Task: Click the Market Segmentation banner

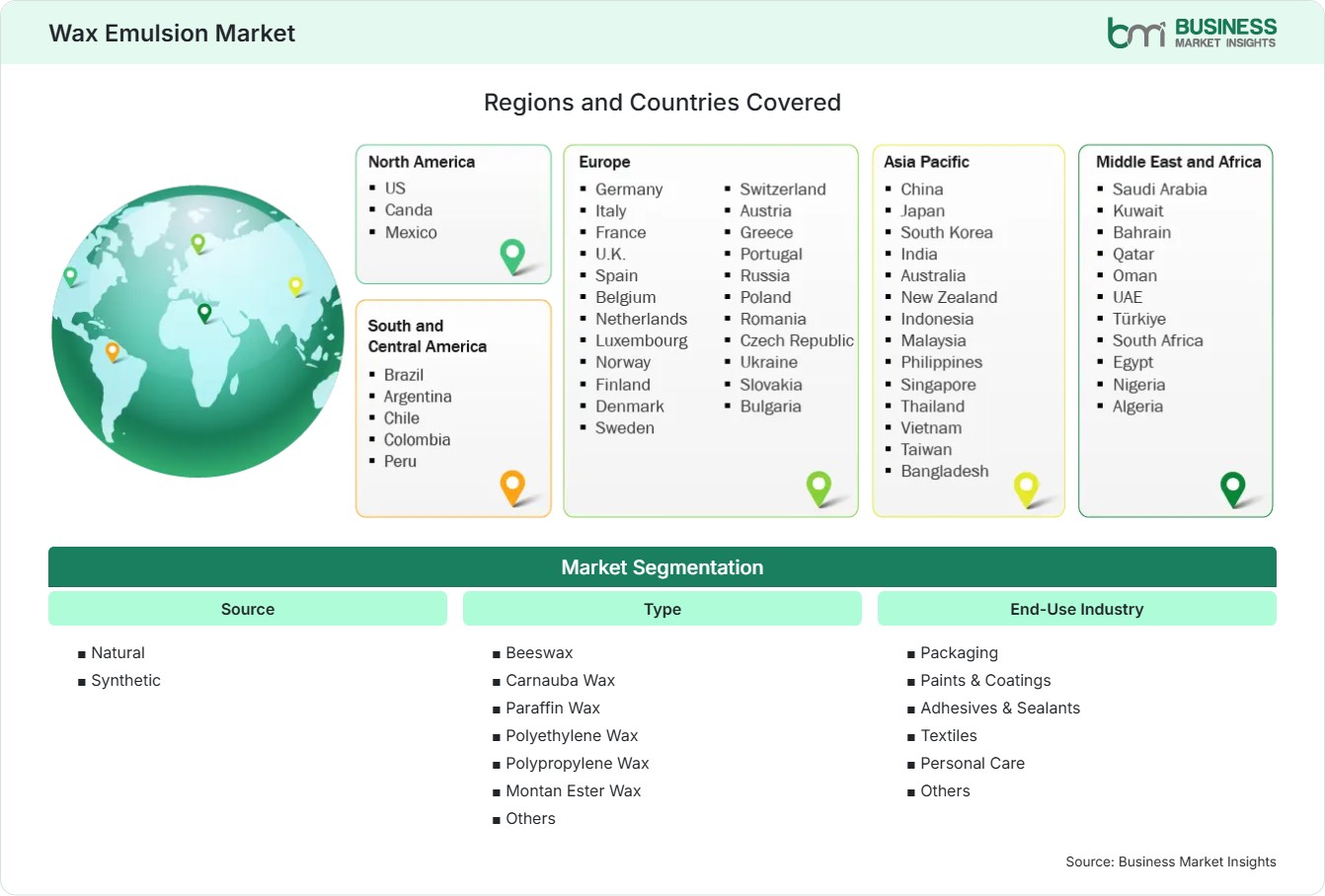Action: click(x=662, y=567)
